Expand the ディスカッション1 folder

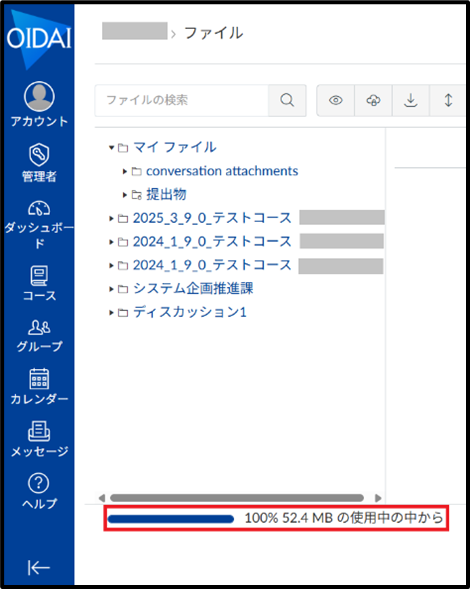[111, 313]
